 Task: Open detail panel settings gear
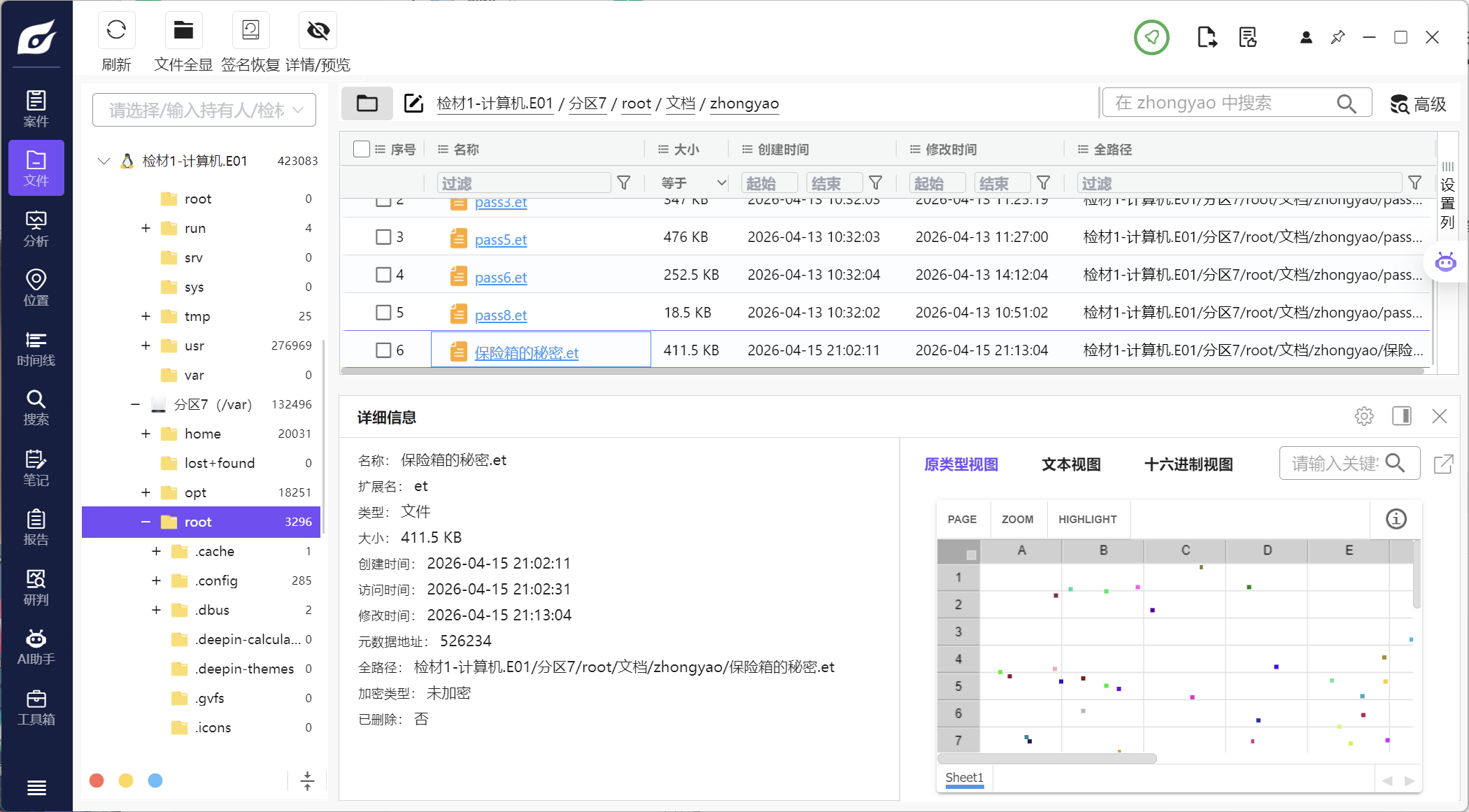1364,416
